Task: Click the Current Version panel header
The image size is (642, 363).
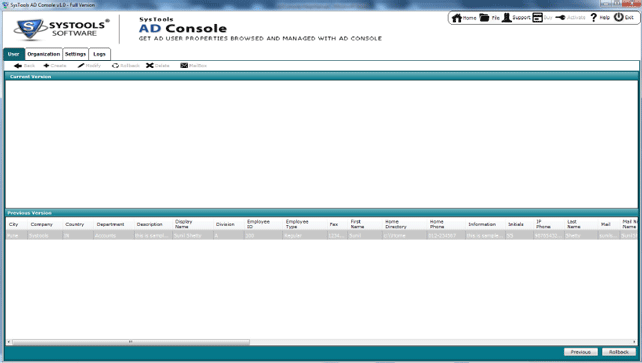Action: [321, 77]
